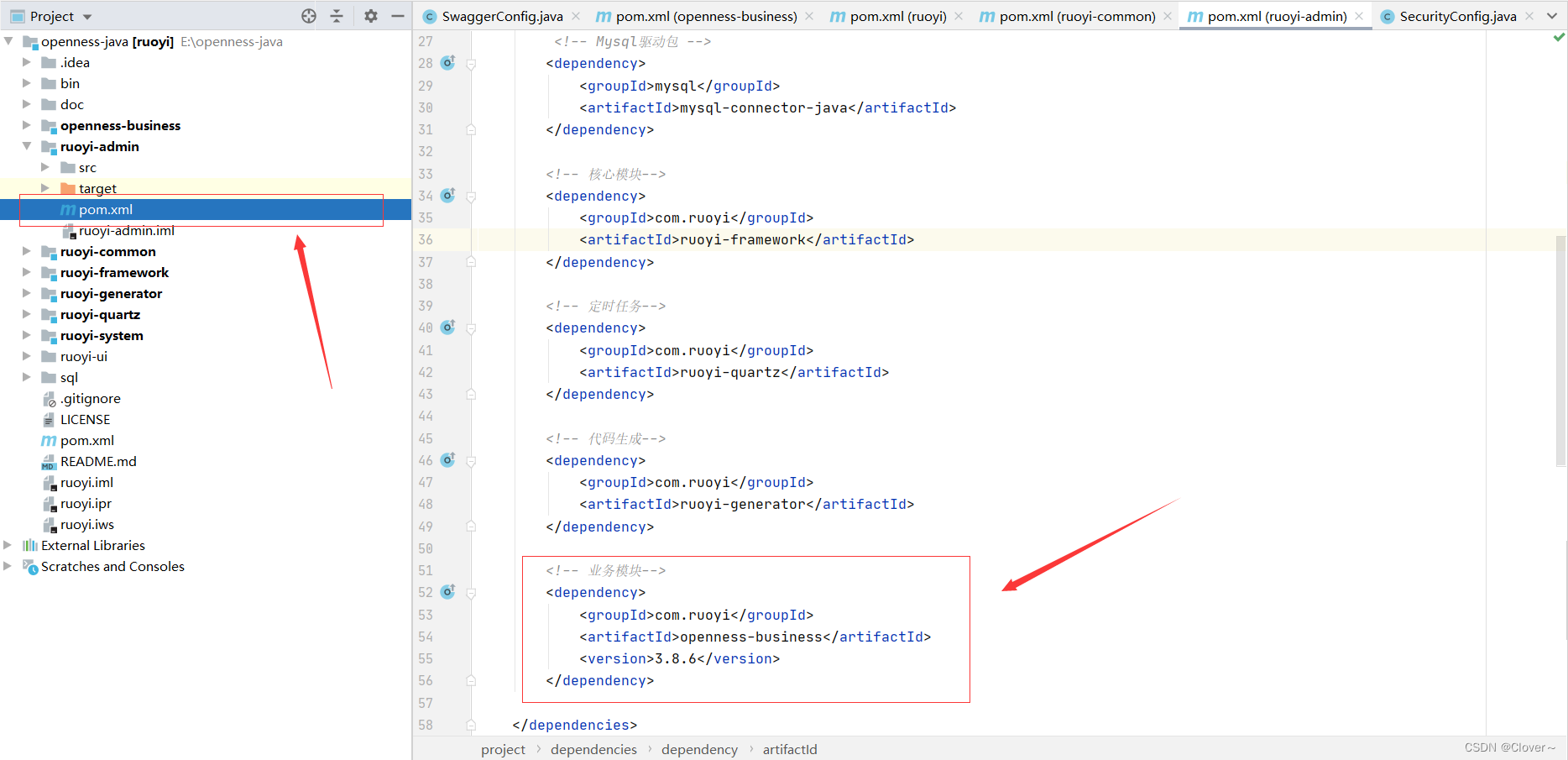Click gutter dependency icon on line 52
The image size is (1568, 760).
tap(448, 591)
